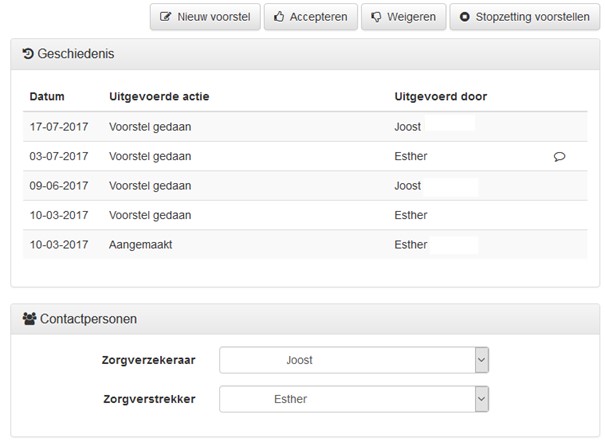Select the Zorgverzekeraar field showing Joost
Viewport: 605px width, 442px height.
point(354,360)
